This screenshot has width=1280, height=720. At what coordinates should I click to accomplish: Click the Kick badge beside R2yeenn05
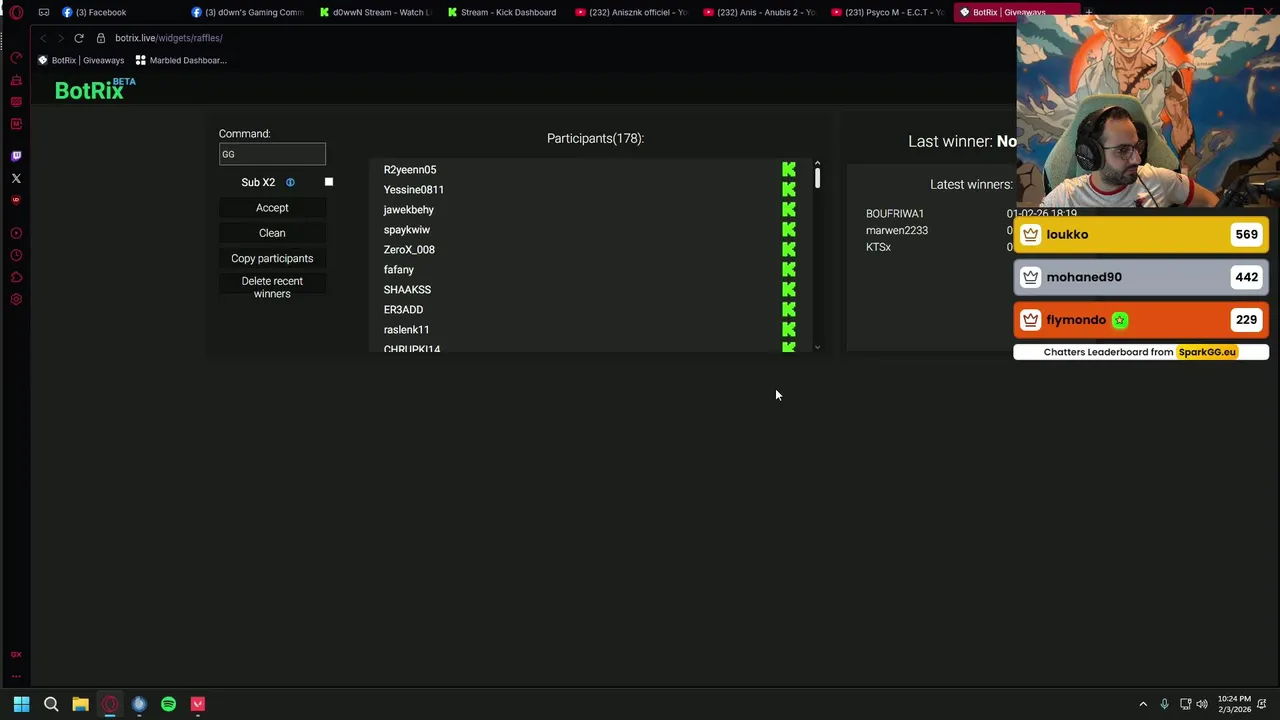click(789, 170)
